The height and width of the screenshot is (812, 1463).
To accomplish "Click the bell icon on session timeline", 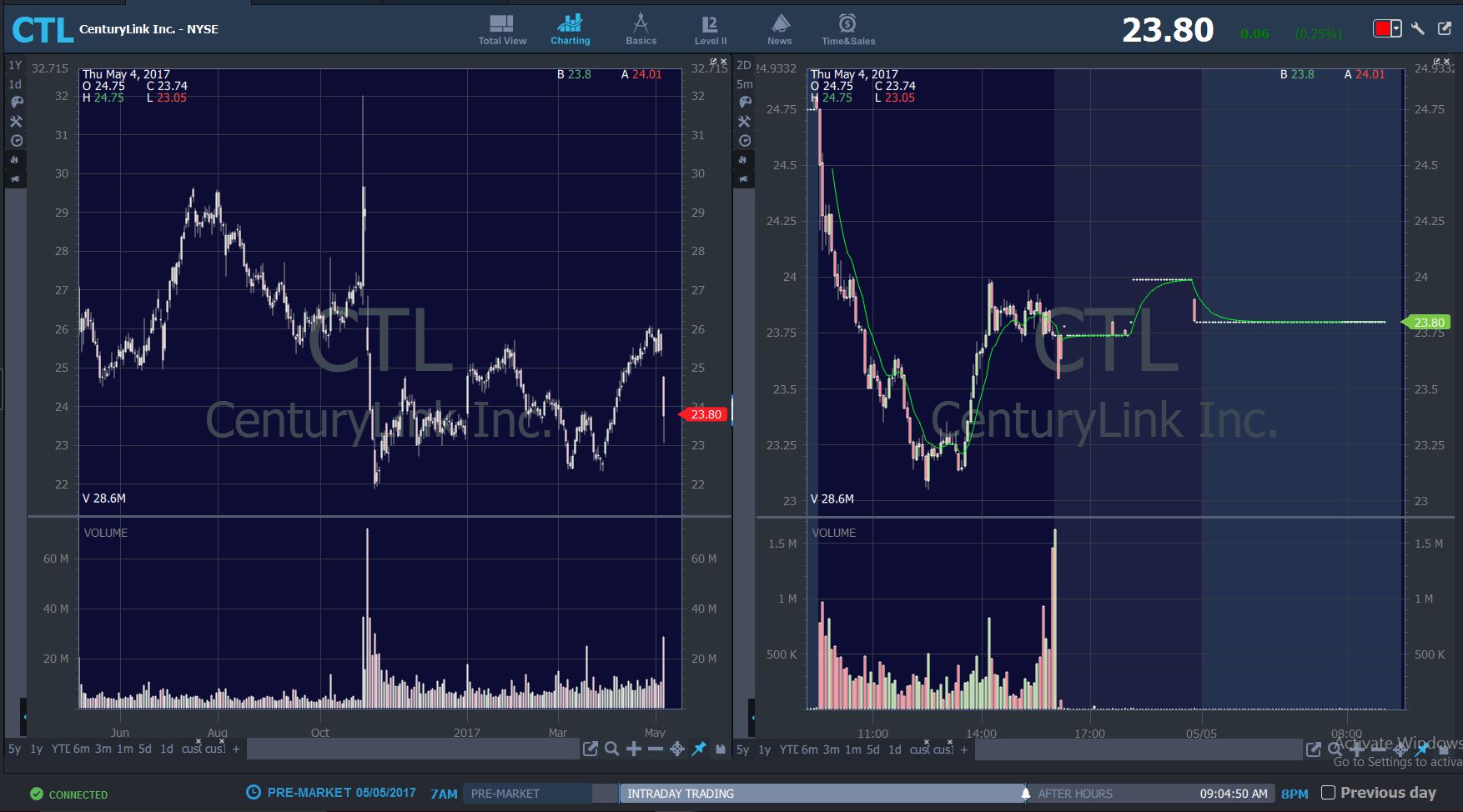I will [x=1025, y=794].
